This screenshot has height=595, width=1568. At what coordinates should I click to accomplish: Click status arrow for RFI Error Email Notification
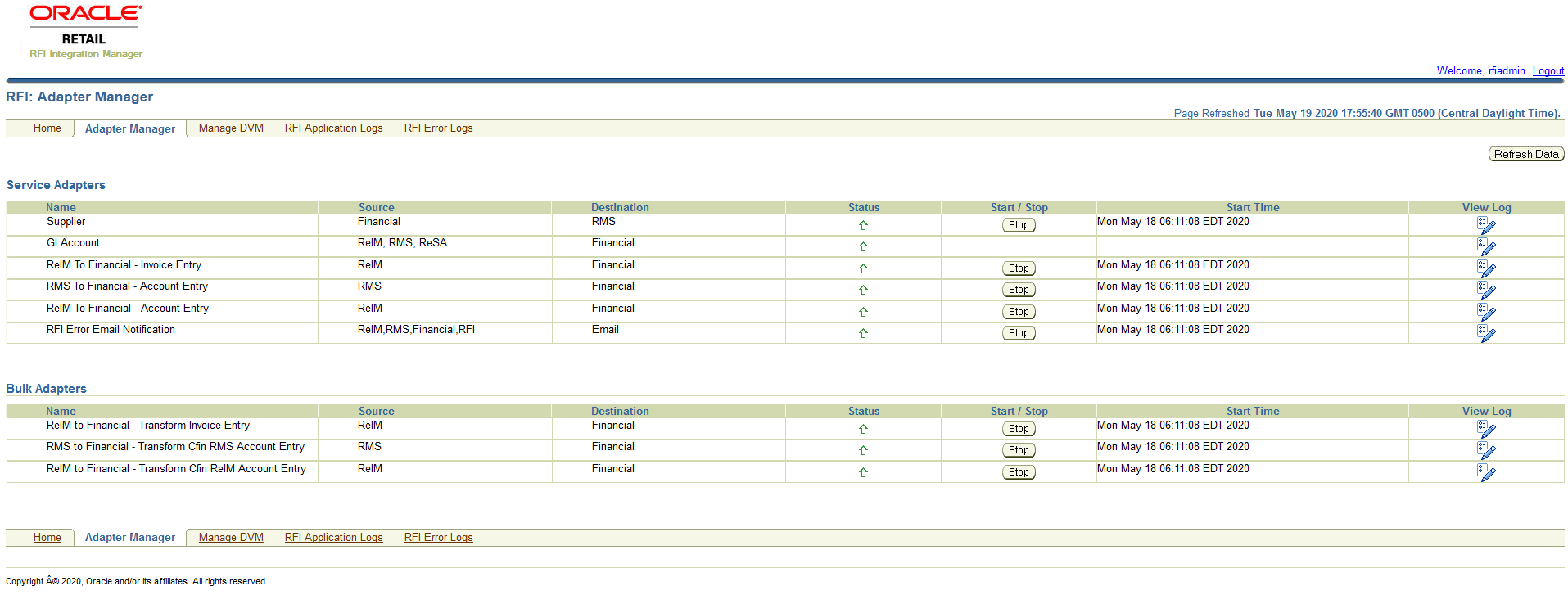(863, 333)
